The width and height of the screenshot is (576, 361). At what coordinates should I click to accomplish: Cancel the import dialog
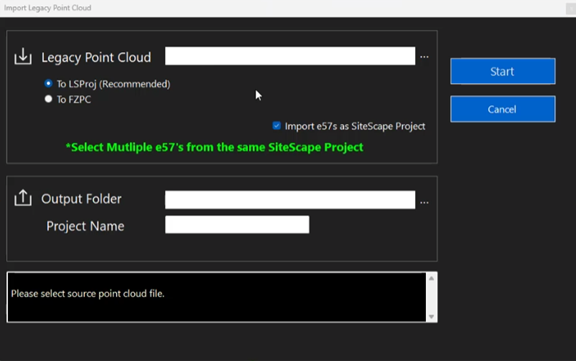pos(503,109)
